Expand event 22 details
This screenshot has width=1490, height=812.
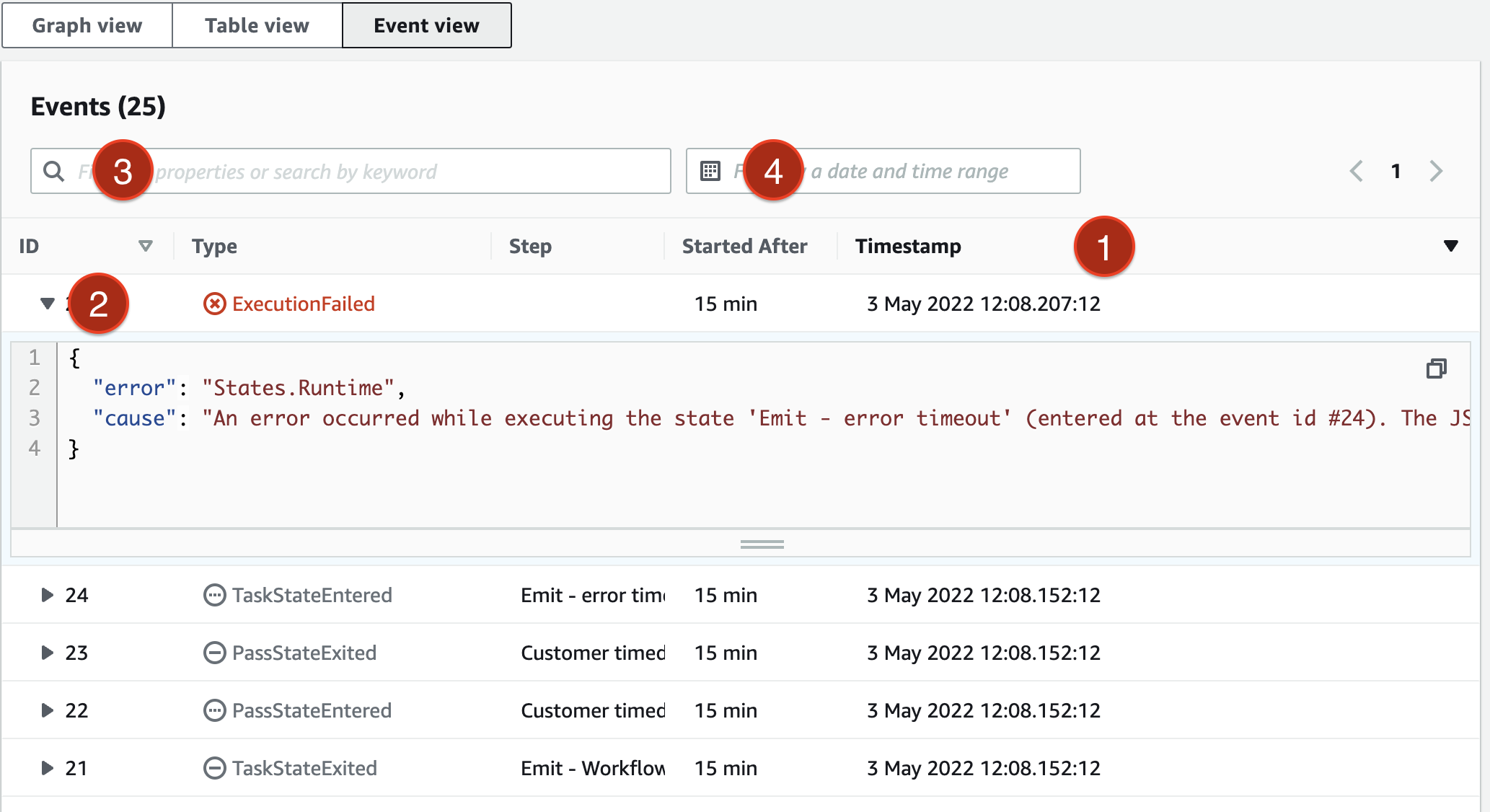[x=47, y=710]
